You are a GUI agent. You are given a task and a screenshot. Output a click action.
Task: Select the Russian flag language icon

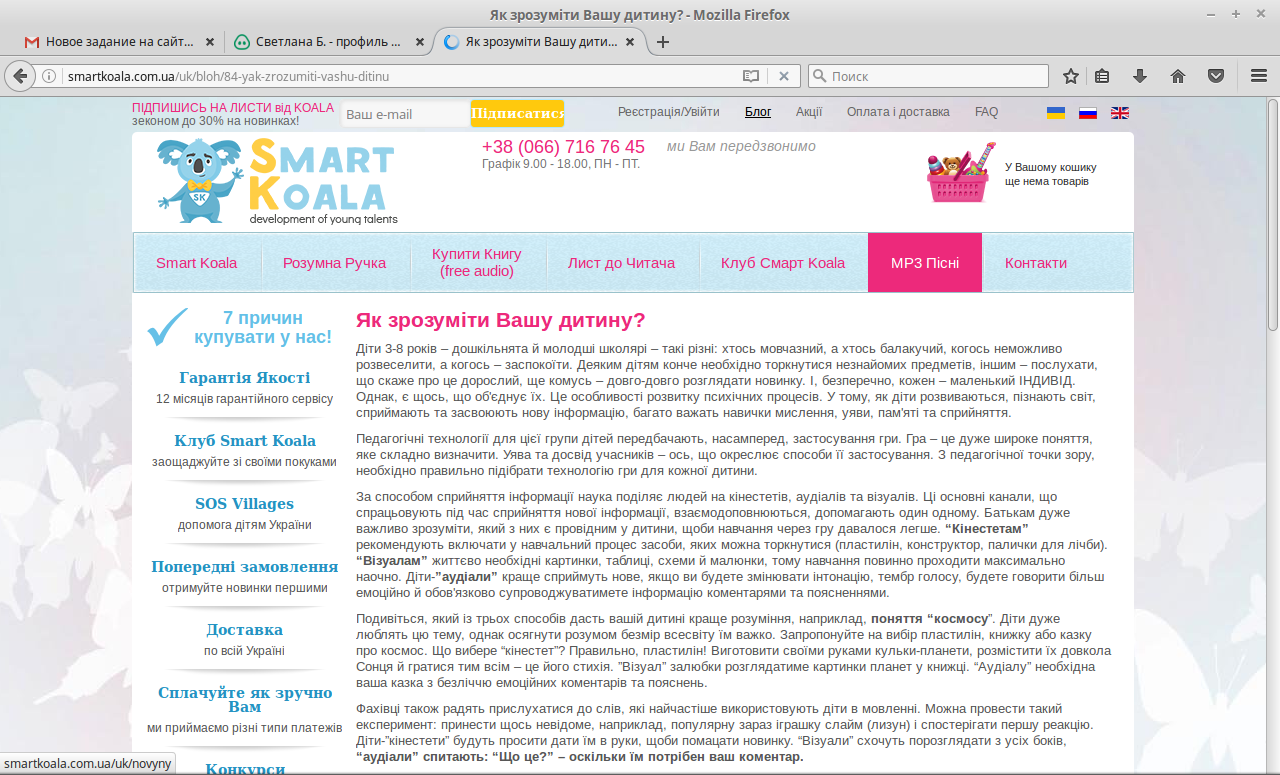pyautogui.click(x=1088, y=113)
